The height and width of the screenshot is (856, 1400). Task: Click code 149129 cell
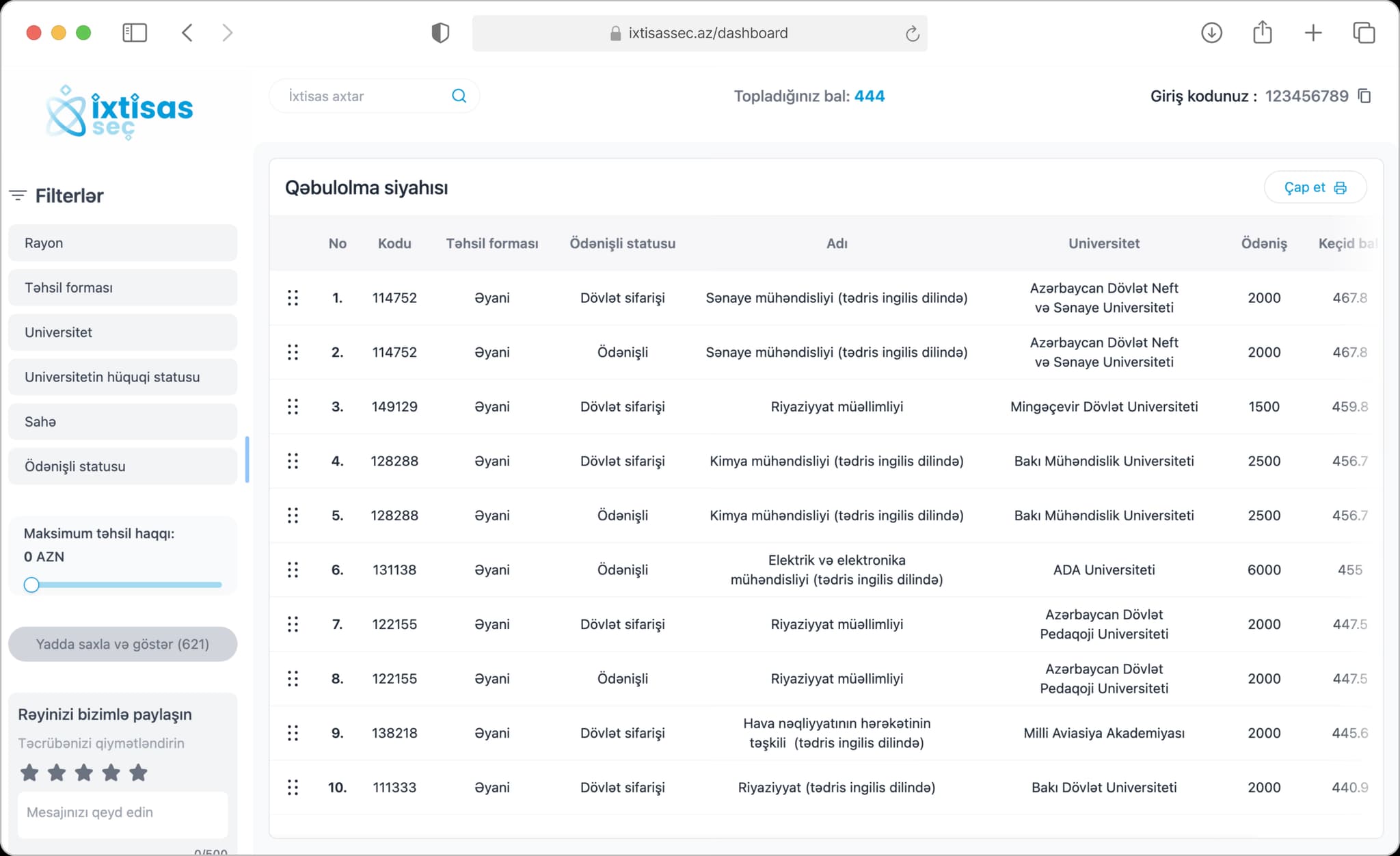pyautogui.click(x=394, y=407)
